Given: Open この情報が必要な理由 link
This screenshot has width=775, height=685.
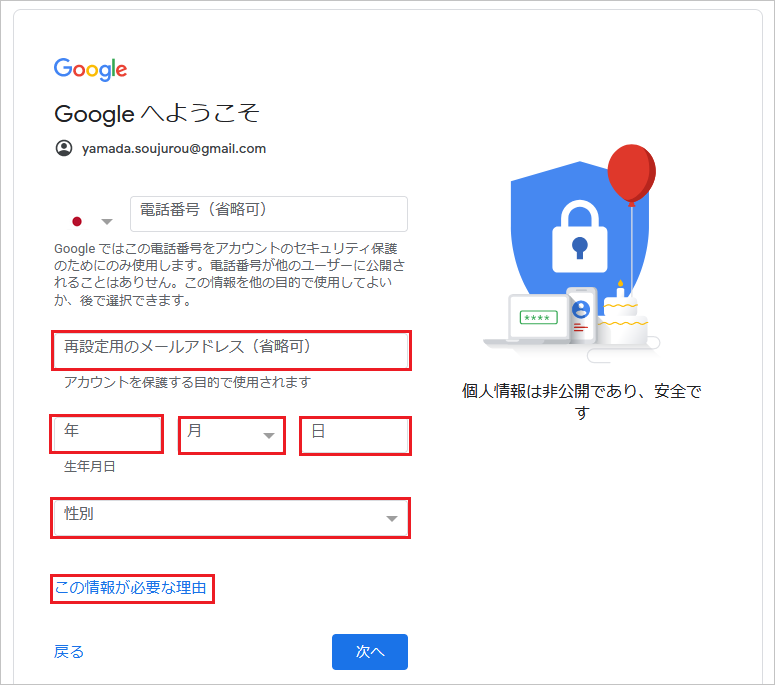Looking at the screenshot, I should [x=131, y=588].
